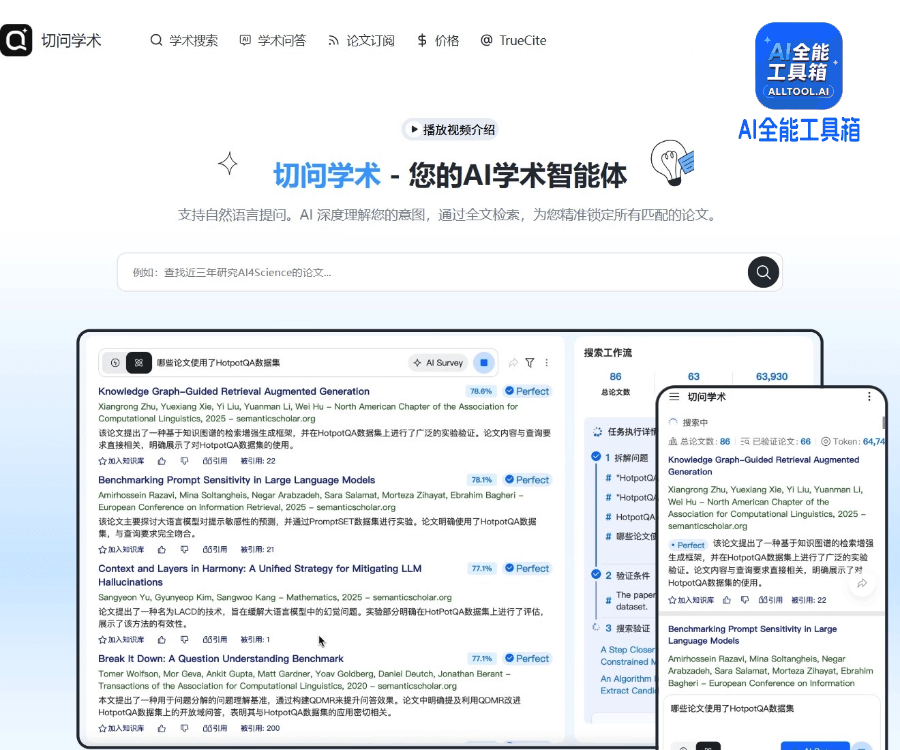Thumbs-up the paper with 被引用: 1
Screen dimensions: 900x750
(162, 639)
